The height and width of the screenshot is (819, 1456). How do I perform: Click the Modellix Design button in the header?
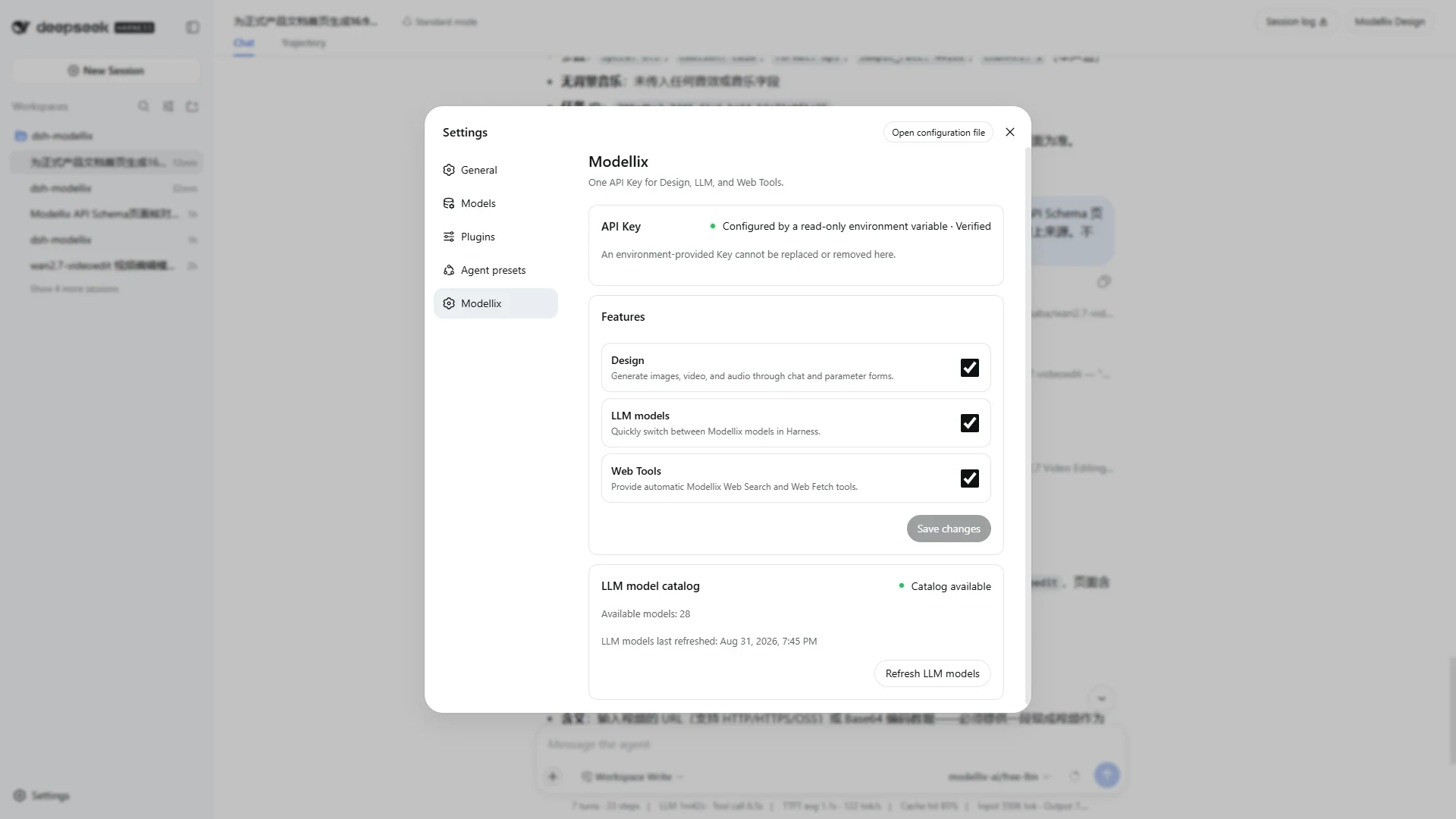click(x=1389, y=22)
